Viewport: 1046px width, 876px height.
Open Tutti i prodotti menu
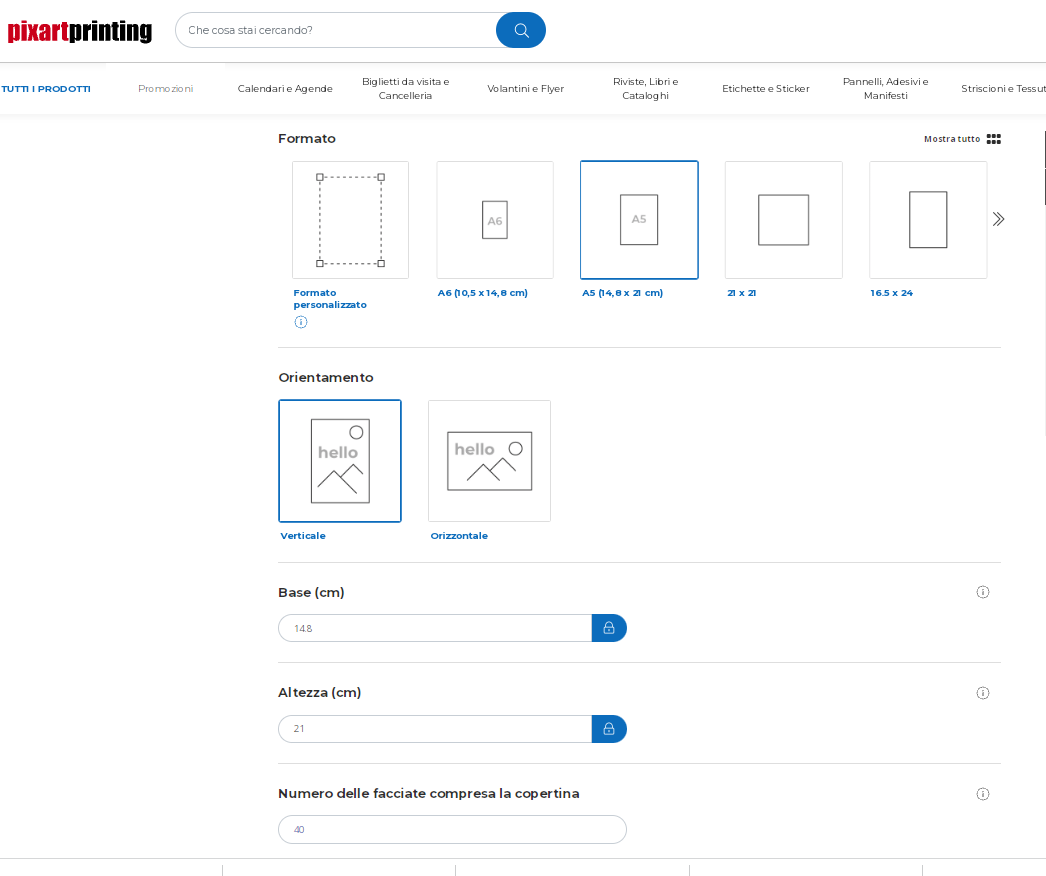[46, 89]
